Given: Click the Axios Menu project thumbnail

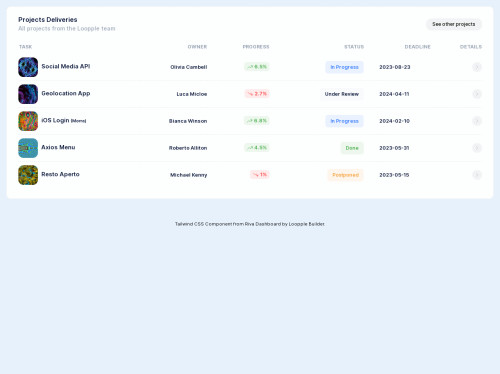Looking at the screenshot, I should click(28, 148).
